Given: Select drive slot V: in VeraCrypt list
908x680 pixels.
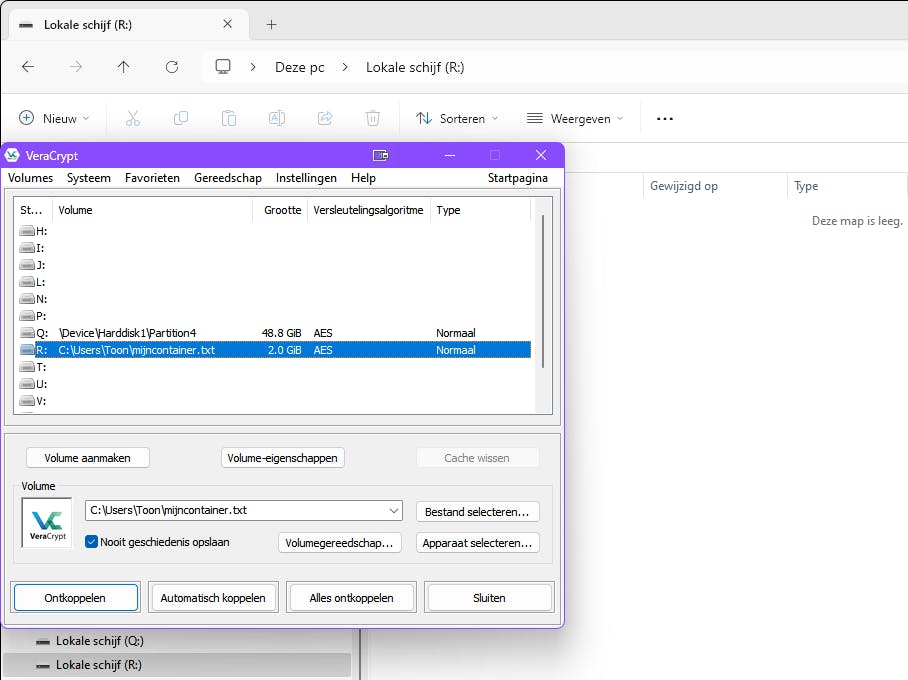Looking at the screenshot, I should click(x=33, y=400).
